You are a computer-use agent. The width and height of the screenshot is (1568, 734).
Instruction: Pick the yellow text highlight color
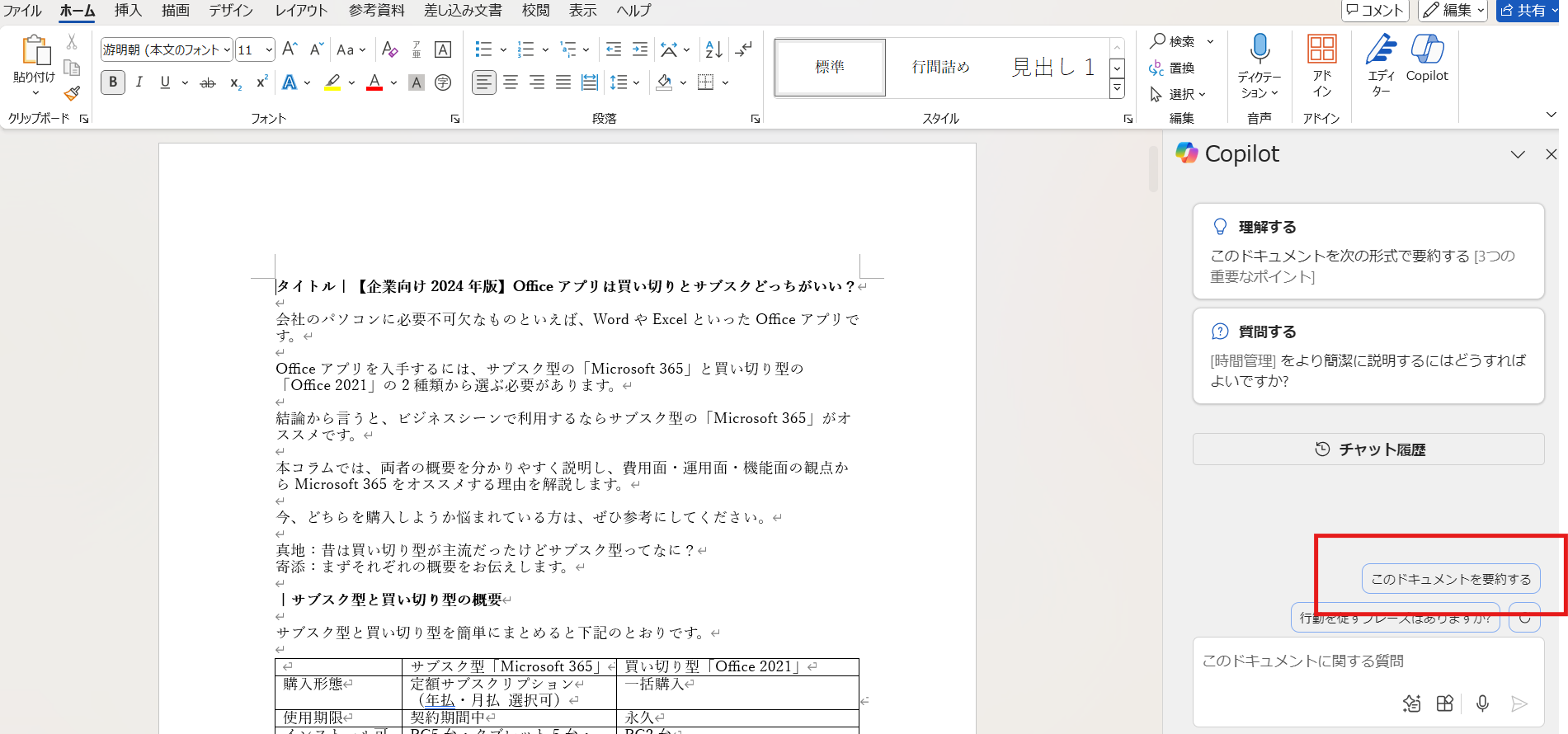(332, 82)
